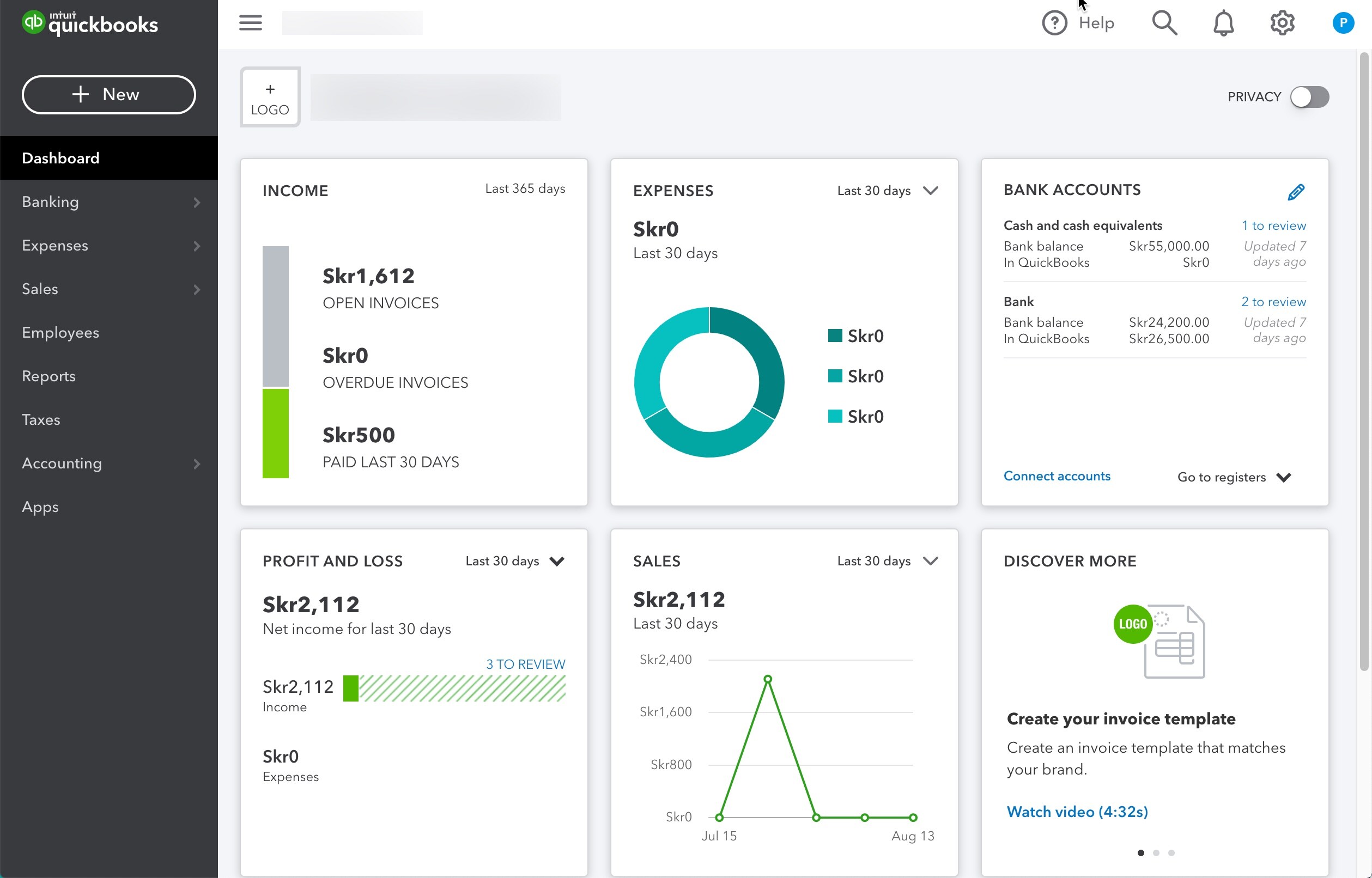Expand the Expenses submenu arrow in the sidebar
Viewport: 1372px width, 878px height.
[x=197, y=246]
